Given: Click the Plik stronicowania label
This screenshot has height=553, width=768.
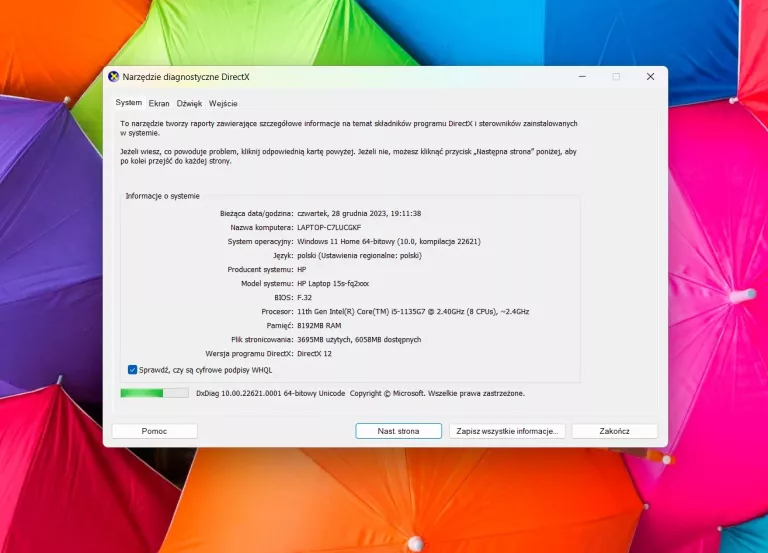Looking at the screenshot, I should (x=262, y=339).
